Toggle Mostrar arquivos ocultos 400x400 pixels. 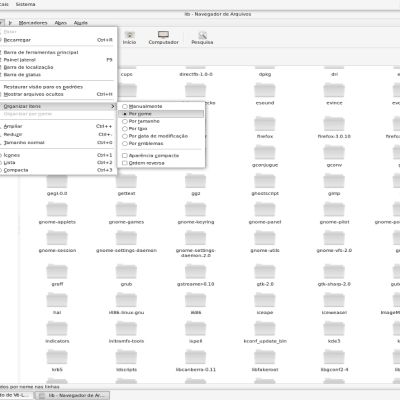click(57, 94)
